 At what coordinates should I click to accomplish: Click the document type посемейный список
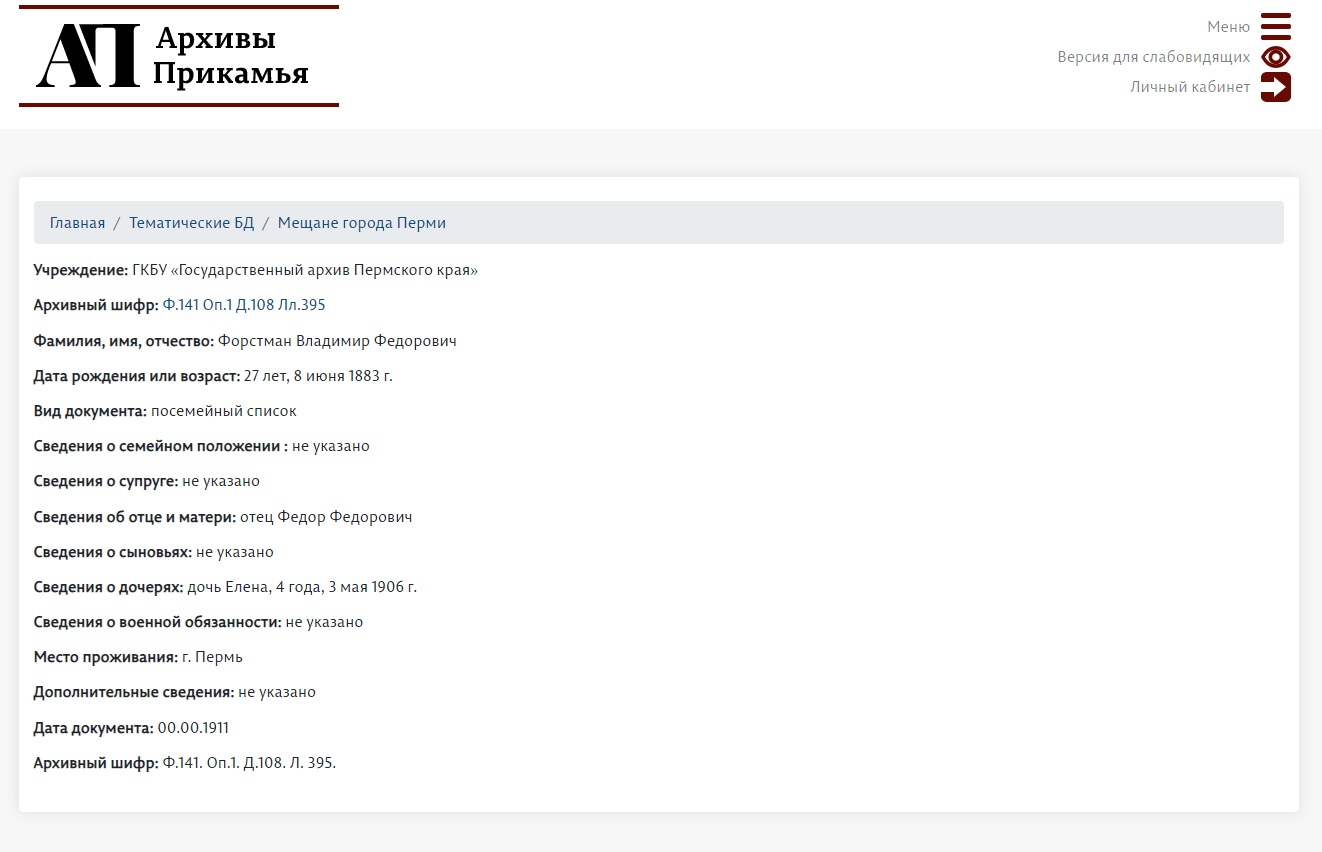pyautogui.click(x=223, y=411)
